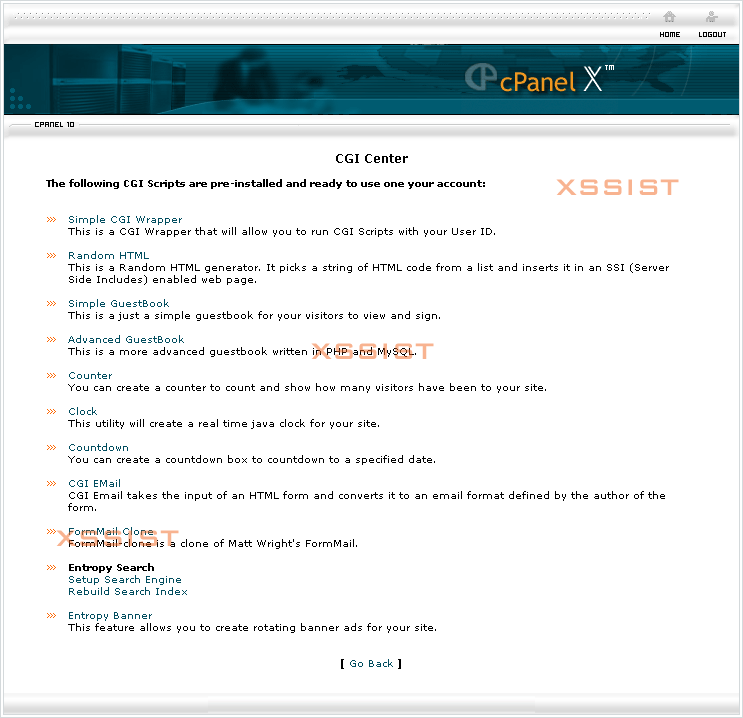Click arrow bullet beside Clock

pyautogui.click(x=51, y=411)
